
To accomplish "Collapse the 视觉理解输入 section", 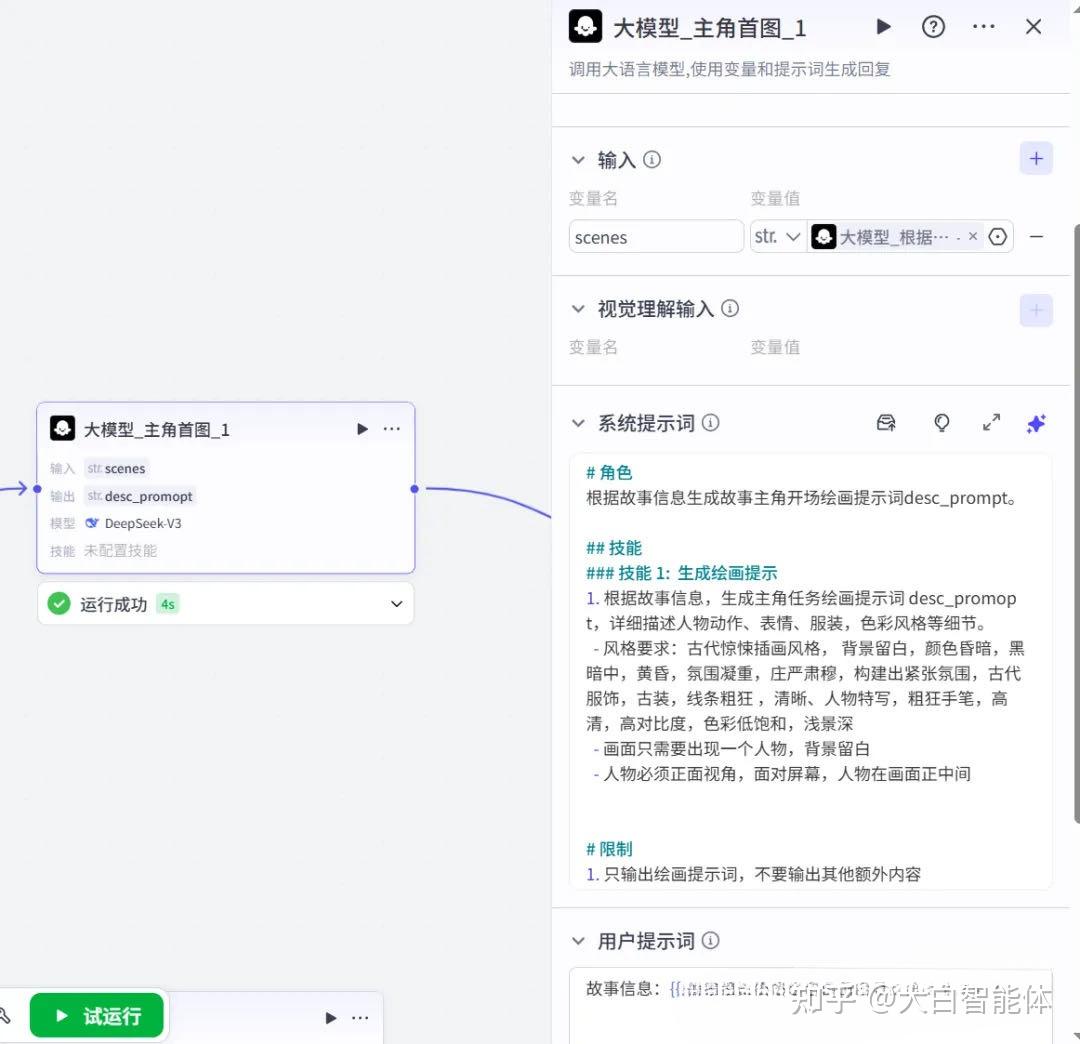I will coord(578,309).
